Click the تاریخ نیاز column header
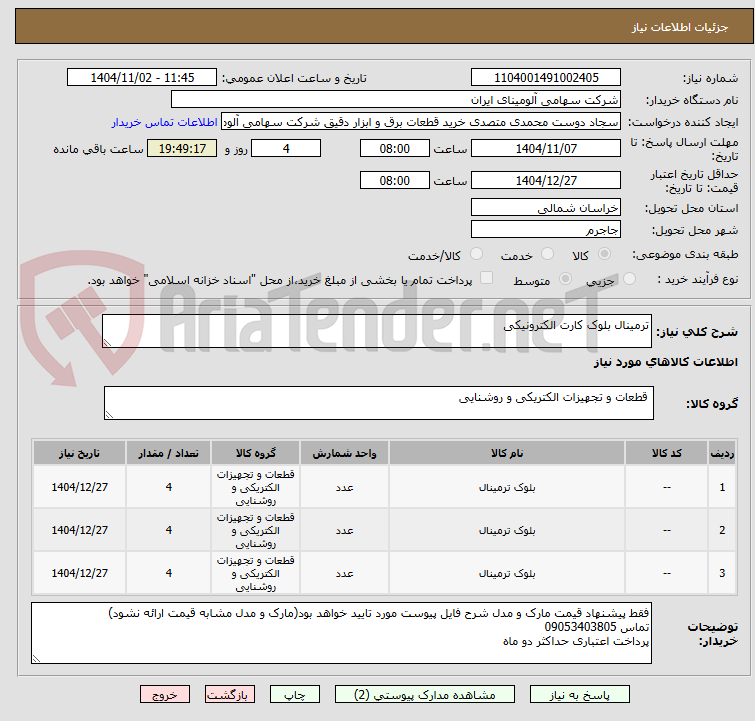Screen dimensions: 755x721 79,453
